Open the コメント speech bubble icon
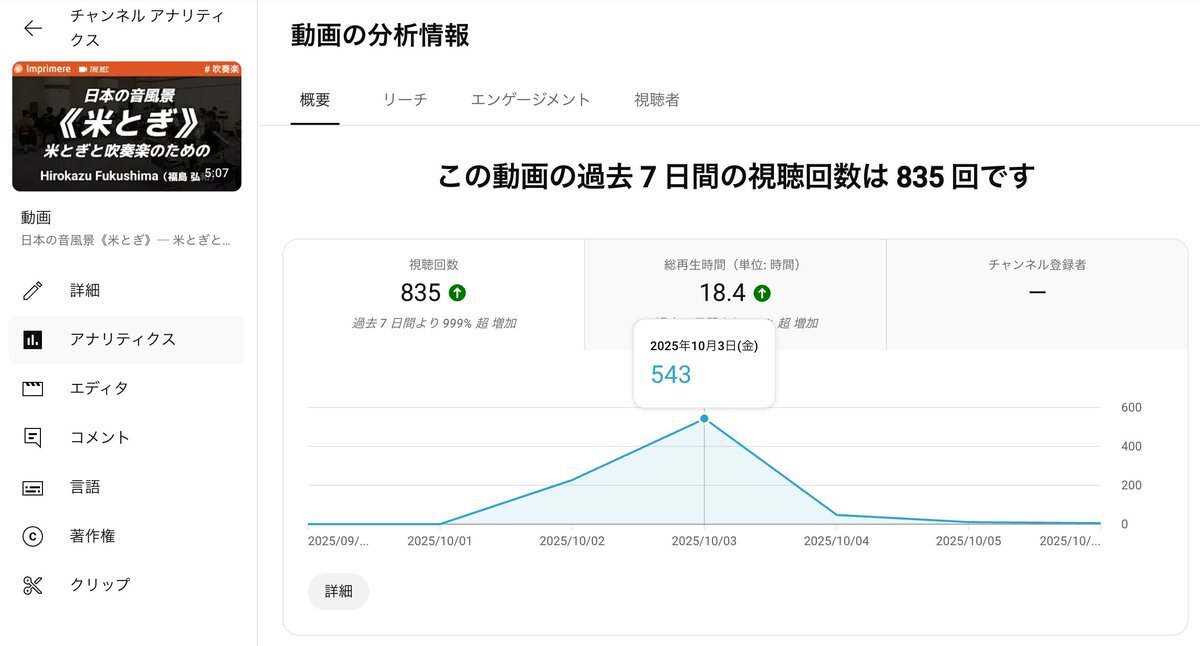1200x646 pixels. [33, 438]
